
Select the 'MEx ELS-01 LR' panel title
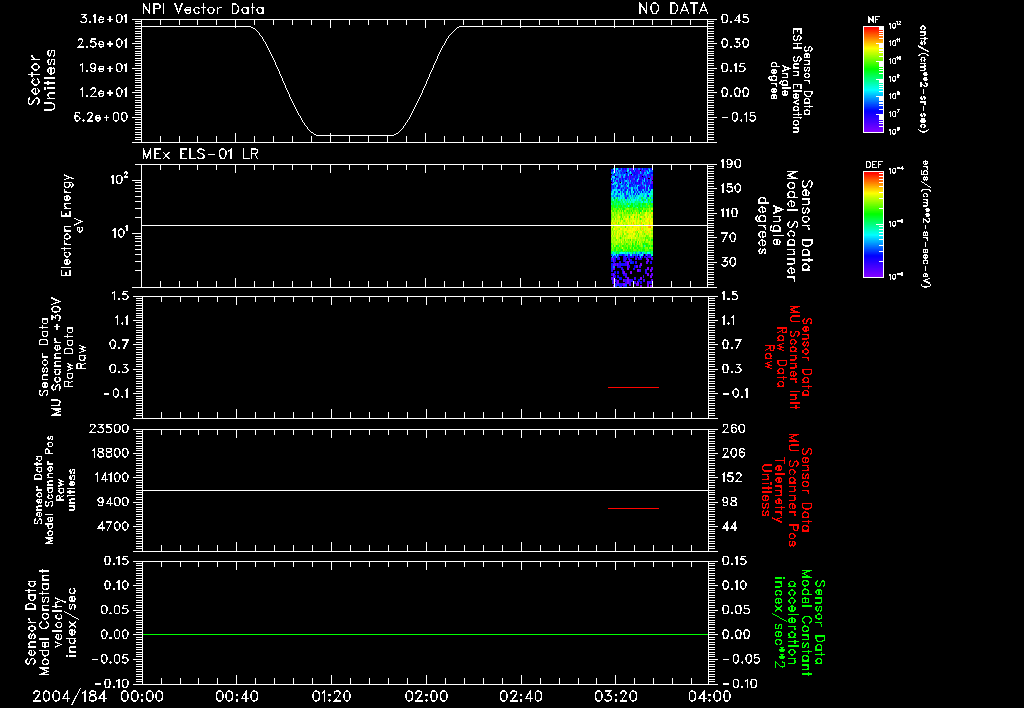point(200,154)
